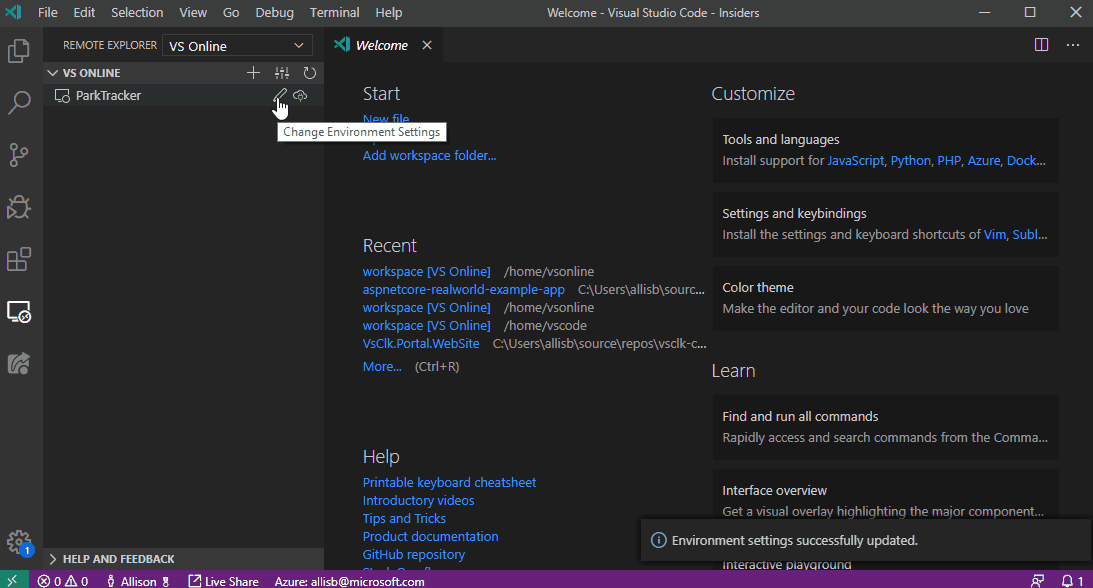Click the Printable keyboard cheatsheet link
The image size is (1093, 588).
pyautogui.click(x=449, y=482)
